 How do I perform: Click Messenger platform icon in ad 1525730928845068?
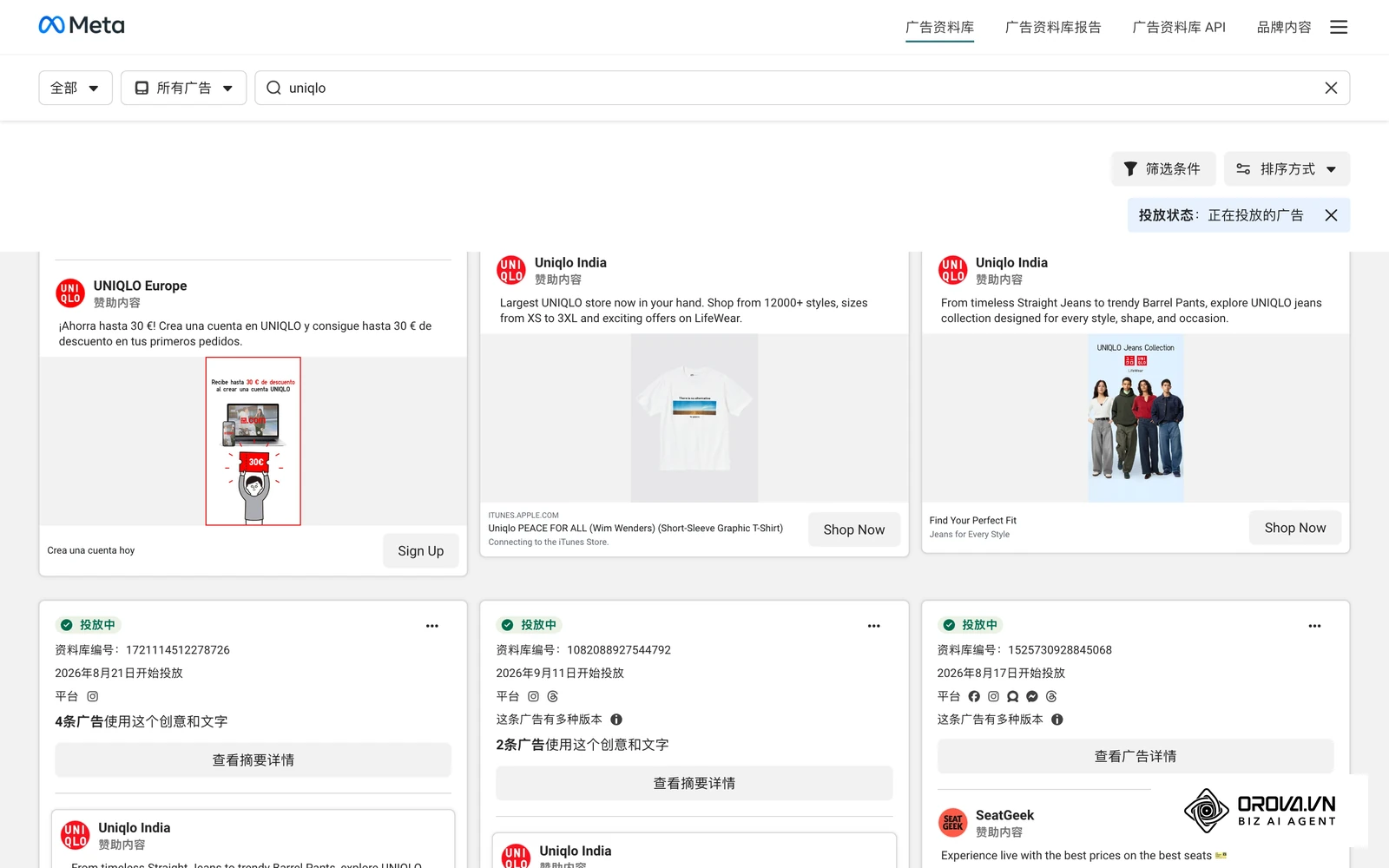tap(1032, 696)
